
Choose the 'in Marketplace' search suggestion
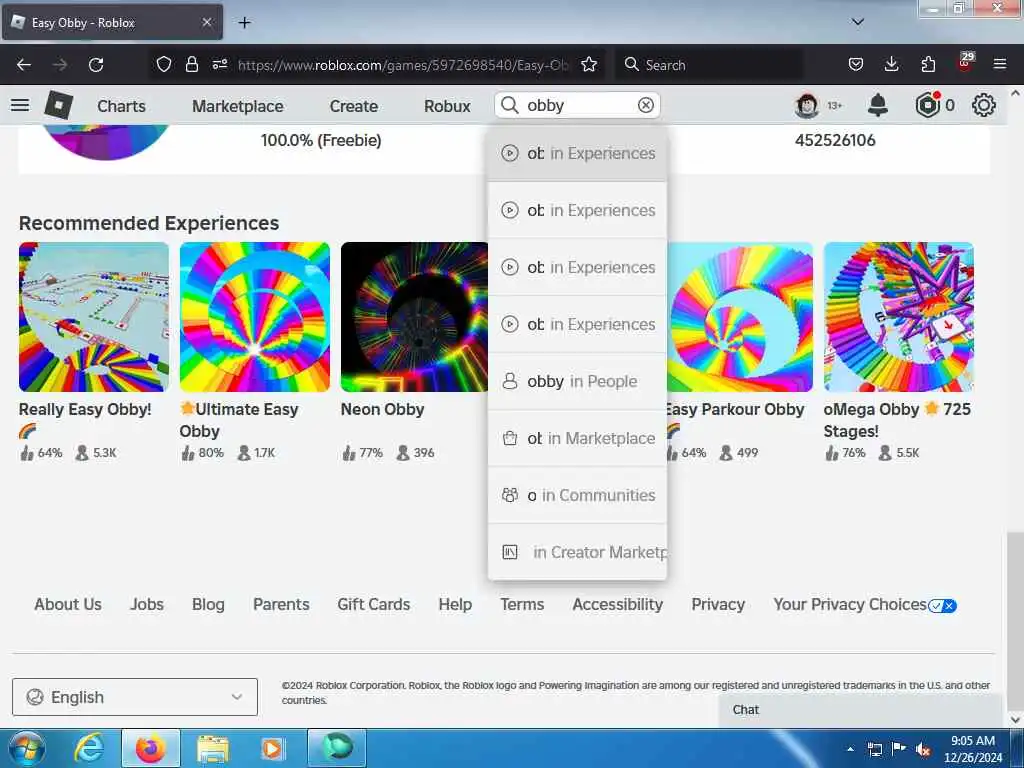coord(577,438)
